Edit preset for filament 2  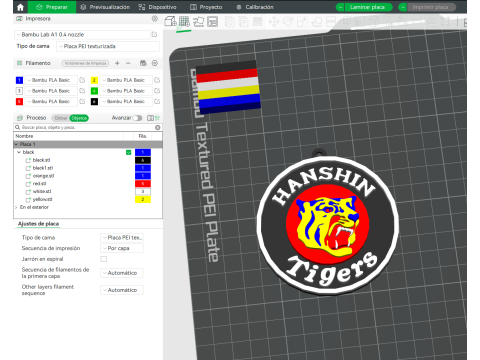pyautogui.click(x=157, y=80)
